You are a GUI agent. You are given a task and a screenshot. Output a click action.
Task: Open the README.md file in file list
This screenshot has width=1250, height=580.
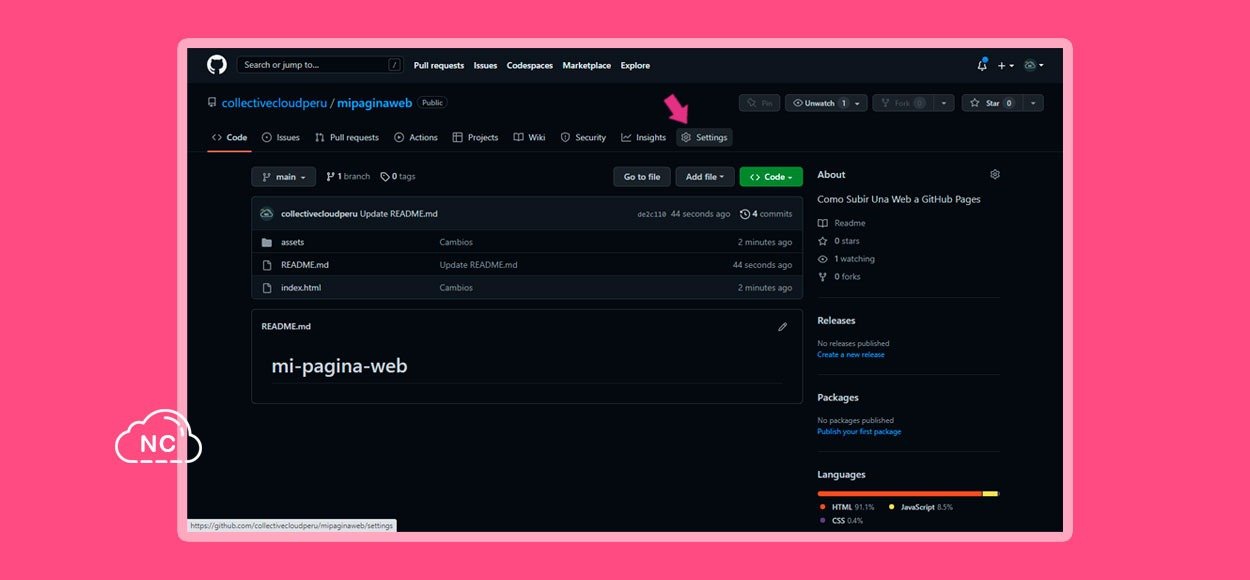305,265
